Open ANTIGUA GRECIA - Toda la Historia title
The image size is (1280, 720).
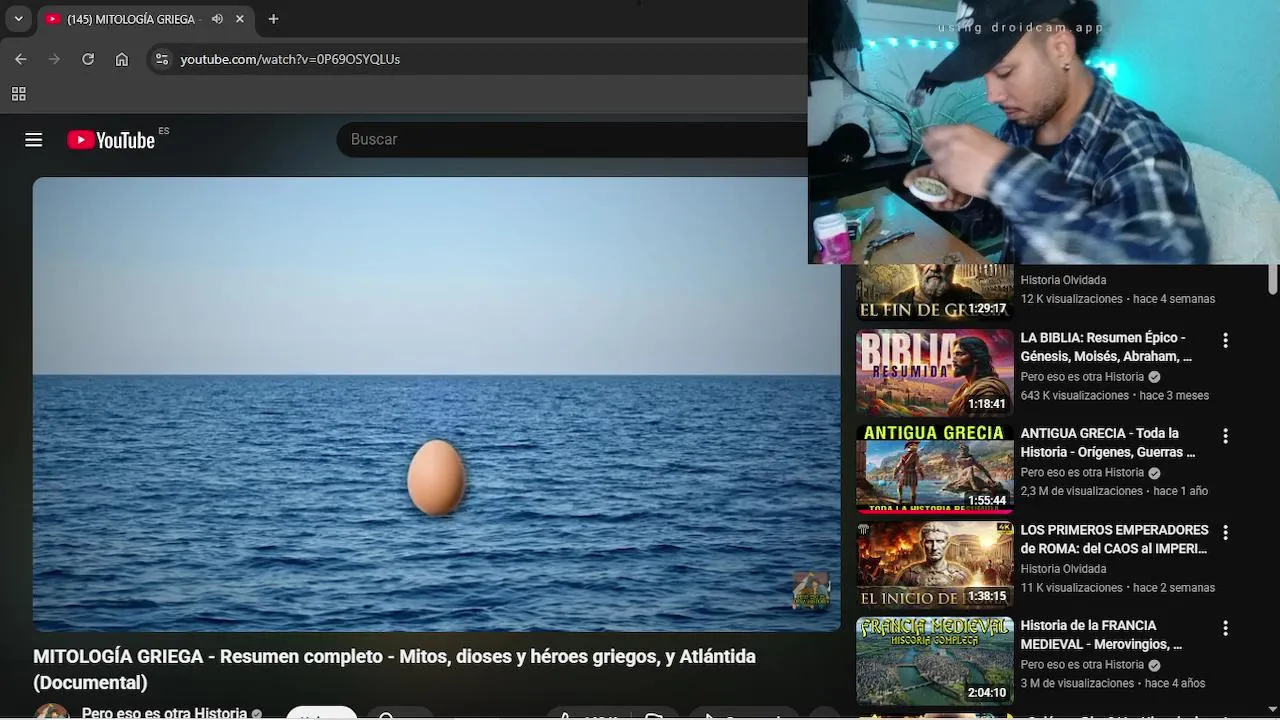pyautogui.click(x=1108, y=443)
